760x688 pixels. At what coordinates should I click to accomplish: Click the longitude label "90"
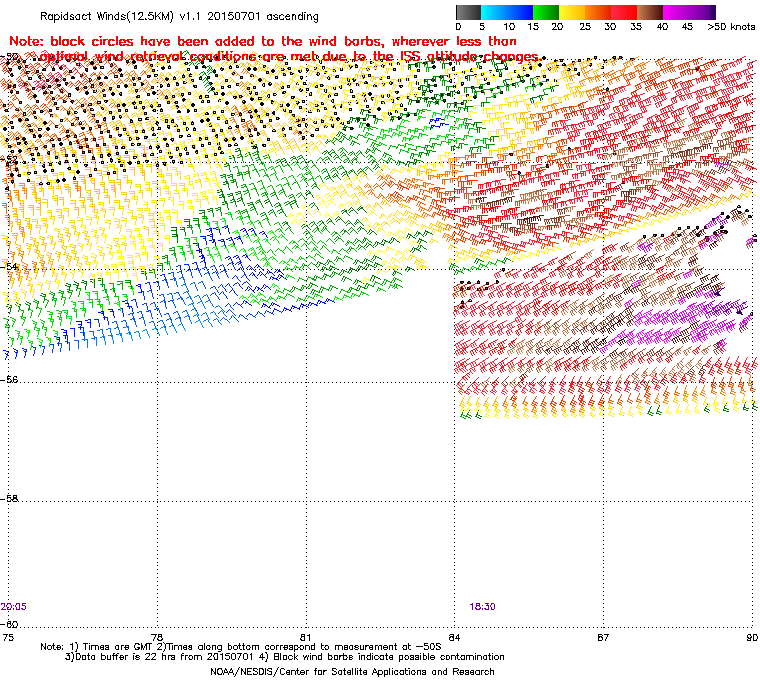pyautogui.click(x=752, y=637)
